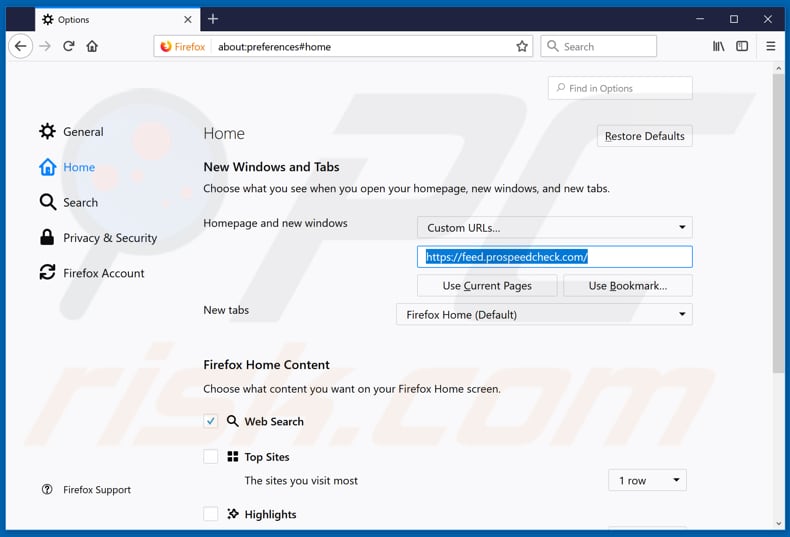Open the Top Sites 1 row dropdown

click(647, 481)
